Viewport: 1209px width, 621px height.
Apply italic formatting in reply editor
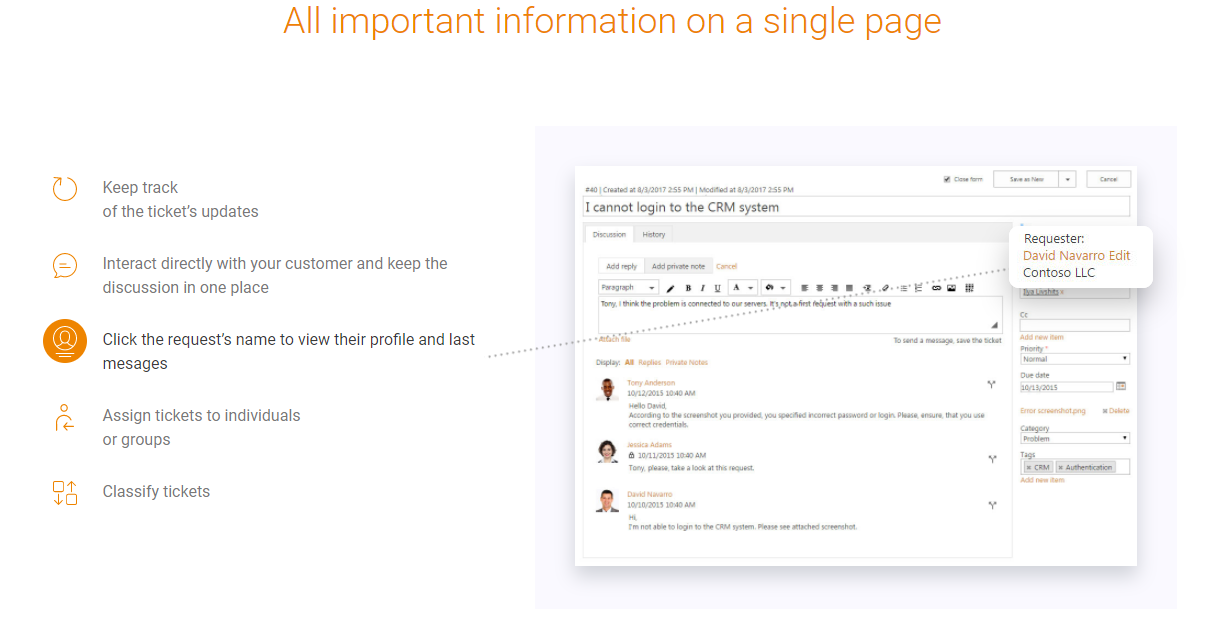point(702,288)
